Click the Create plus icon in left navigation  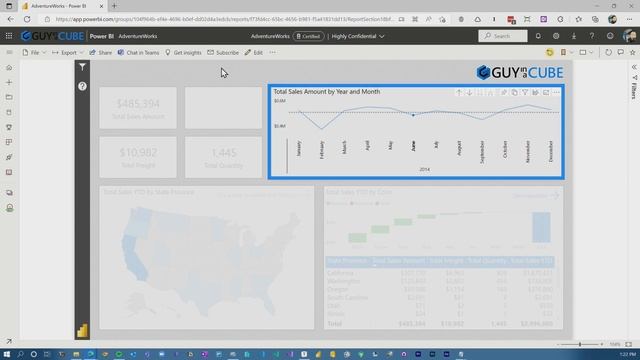point(9,82)
